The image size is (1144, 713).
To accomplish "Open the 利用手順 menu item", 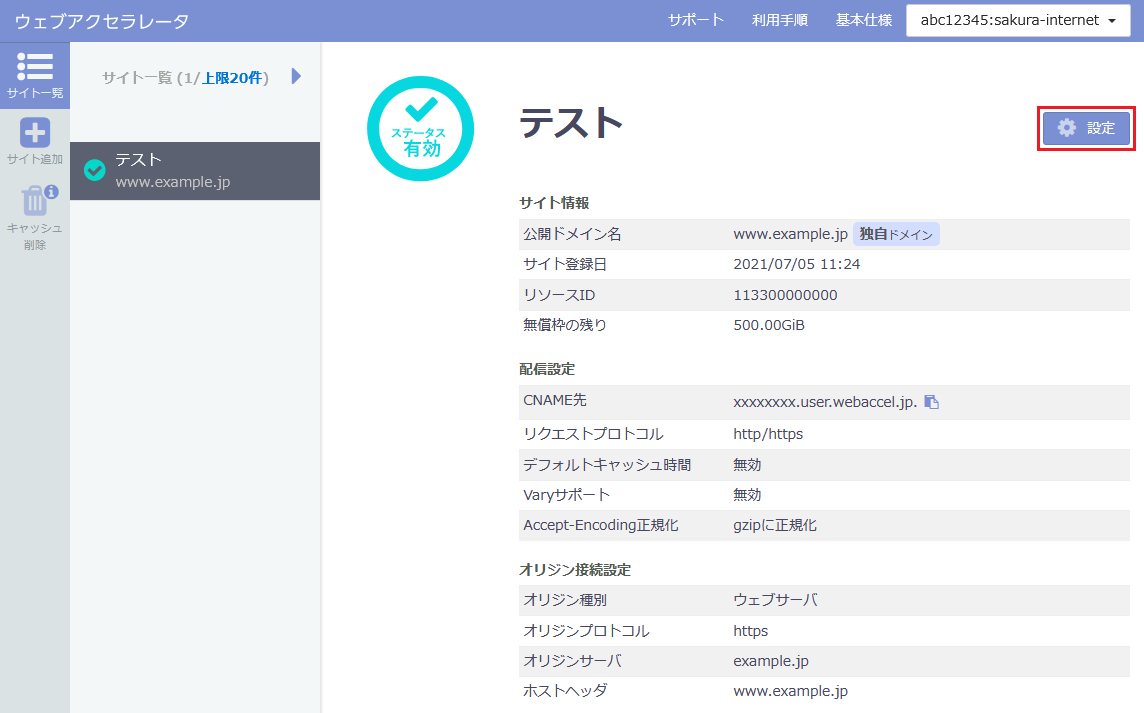I will click(x=780, y=20).
